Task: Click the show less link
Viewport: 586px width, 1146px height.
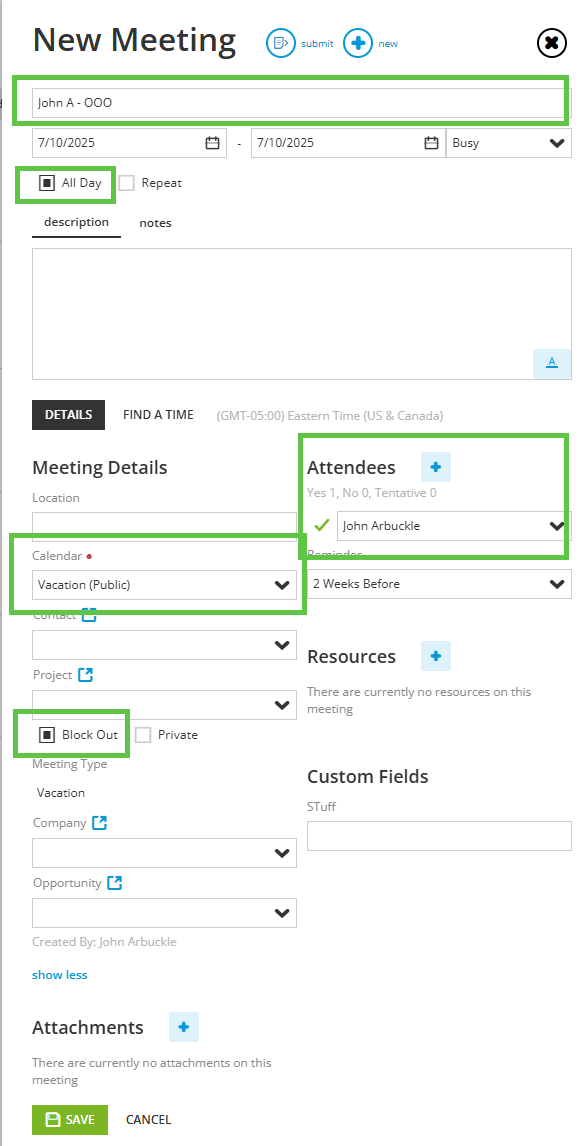Action: pyautogui.click(x=60, y=974)
